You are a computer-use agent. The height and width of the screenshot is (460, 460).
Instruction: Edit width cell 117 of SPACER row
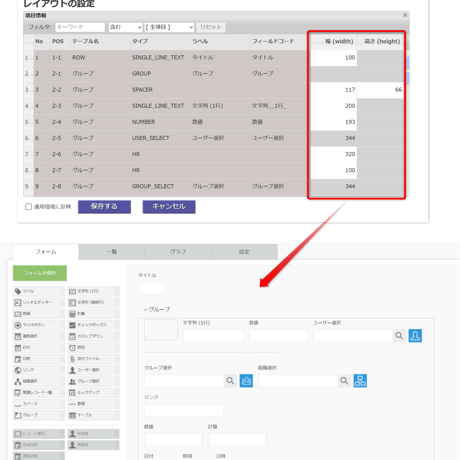(334, 90)
